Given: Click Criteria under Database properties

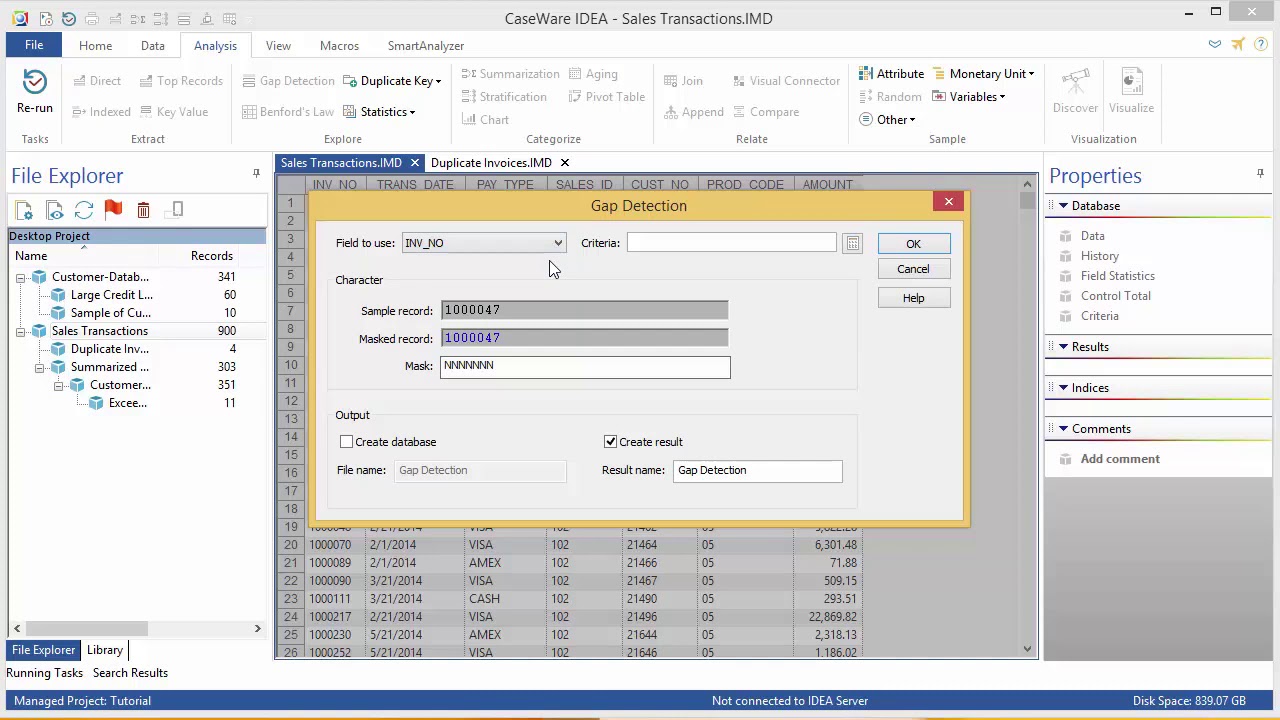Looking at the screenshot, I should coord(1099,316).
